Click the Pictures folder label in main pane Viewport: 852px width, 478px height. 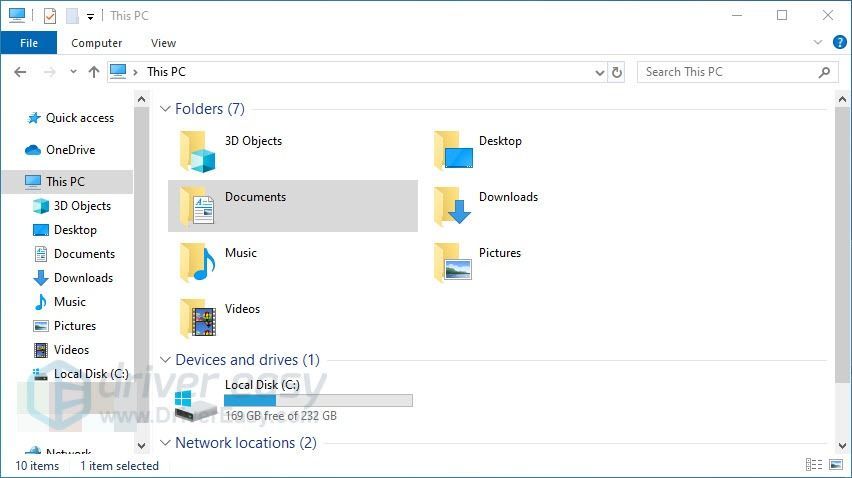click(x=499, y=253)
